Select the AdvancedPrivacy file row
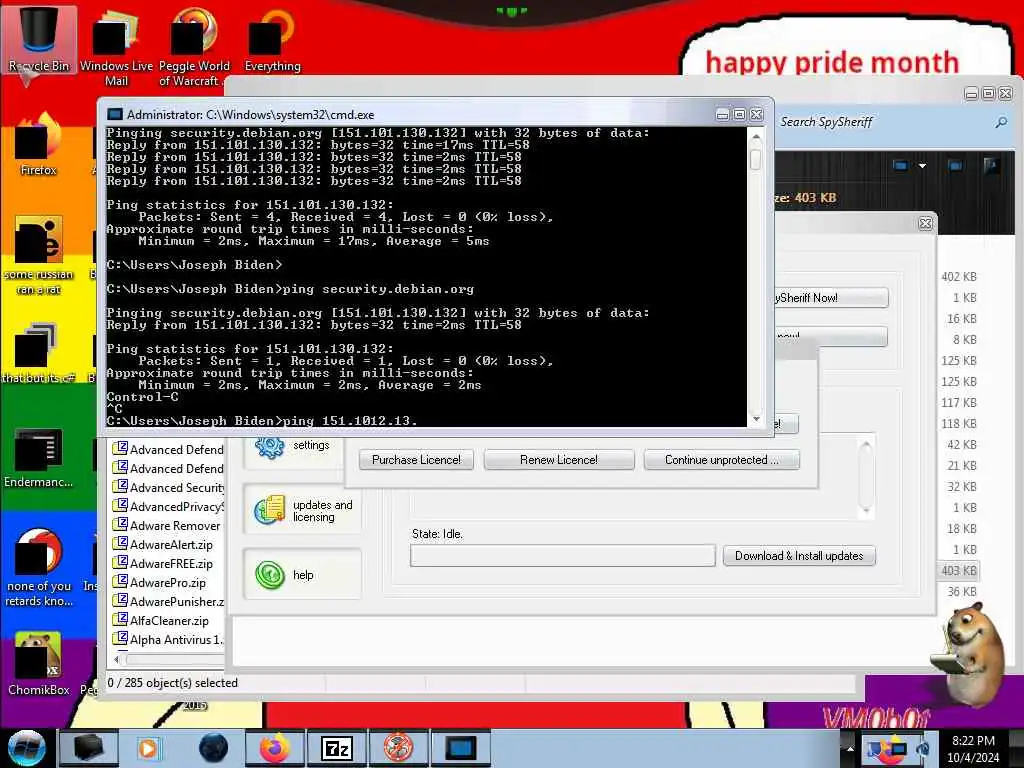Viewport: 1024px width, 768px height. tap(168, 506)
